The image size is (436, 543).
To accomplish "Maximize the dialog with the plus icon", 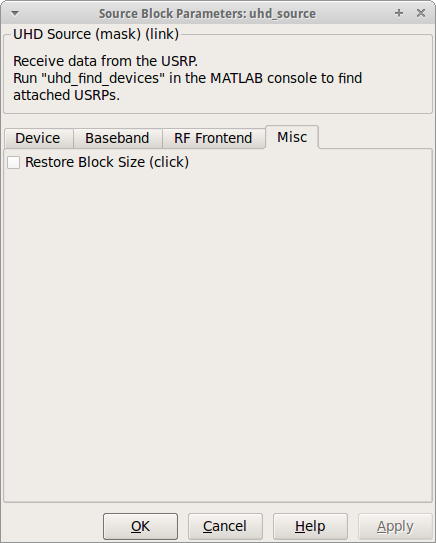I will (x=399, y=13).
